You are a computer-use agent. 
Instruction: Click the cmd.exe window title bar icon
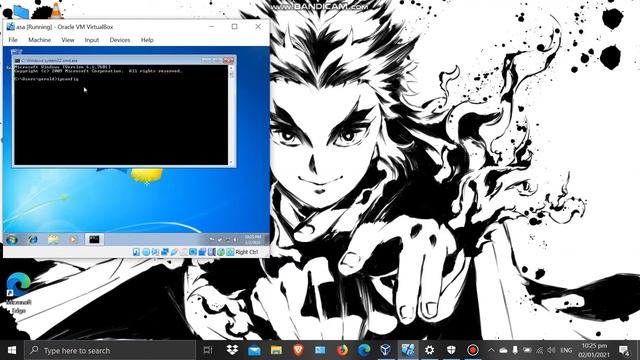coord(17,60)
